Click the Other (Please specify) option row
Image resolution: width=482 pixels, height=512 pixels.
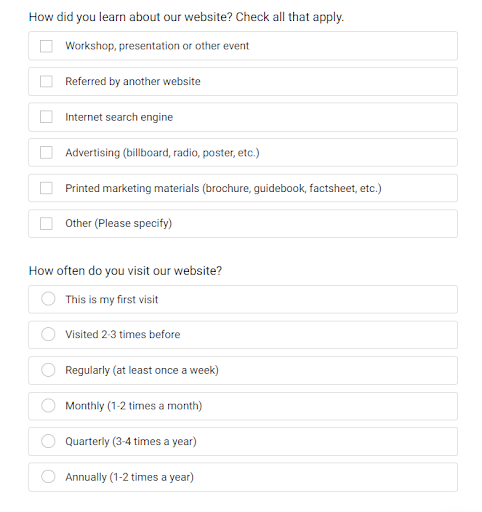click(x=243, y=223)
